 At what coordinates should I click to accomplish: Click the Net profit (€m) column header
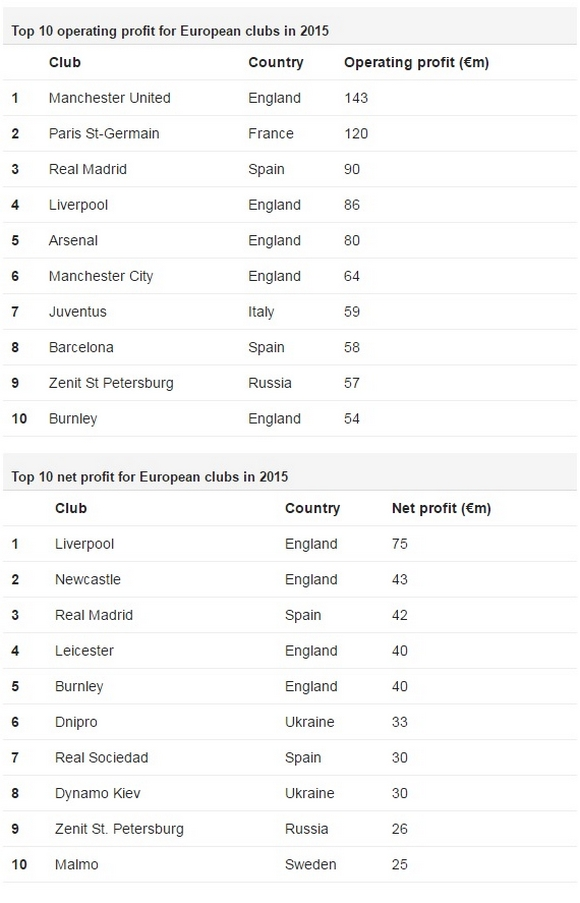coord(441,508)
